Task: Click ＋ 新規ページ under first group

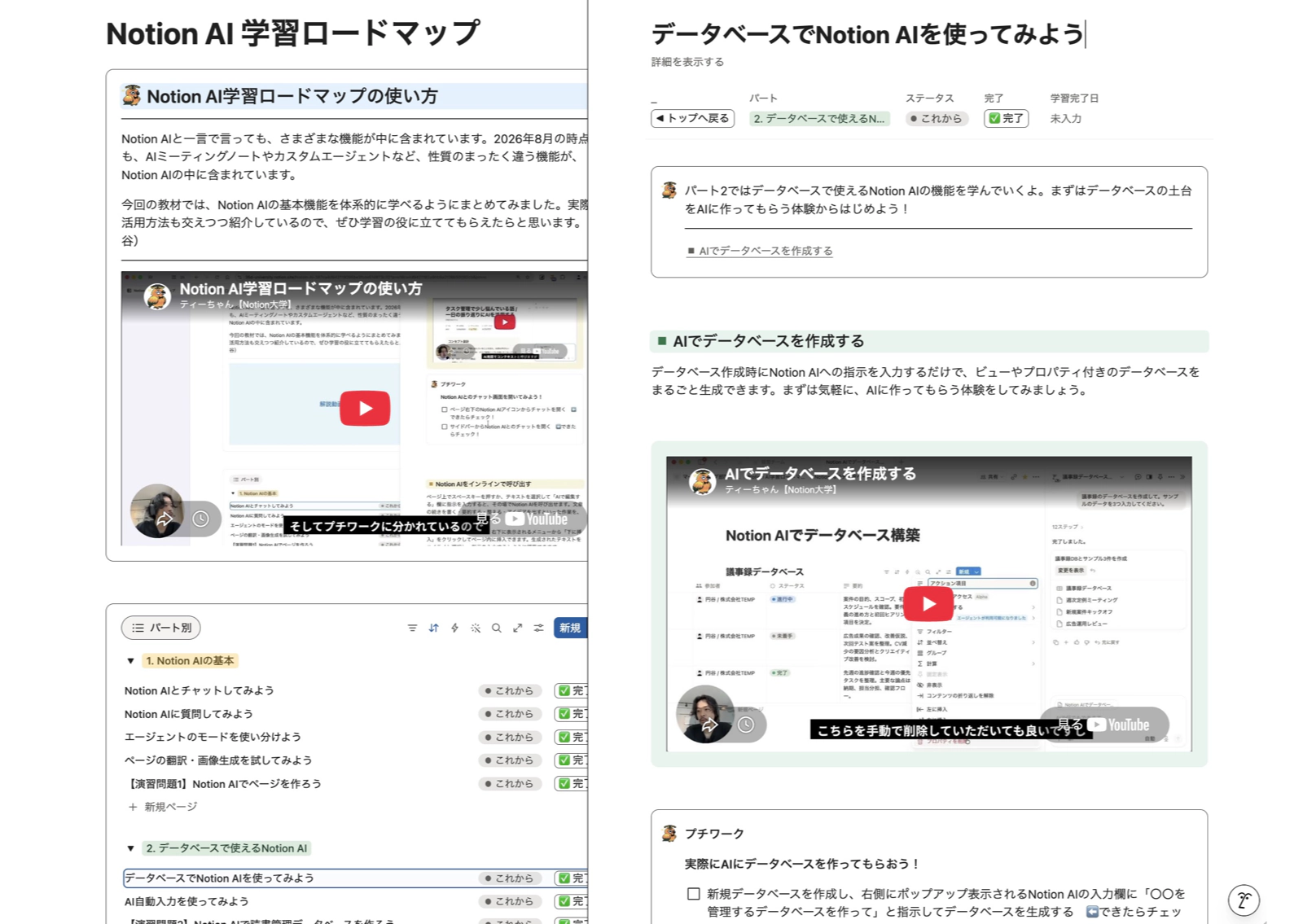Action: coord(163,807)
